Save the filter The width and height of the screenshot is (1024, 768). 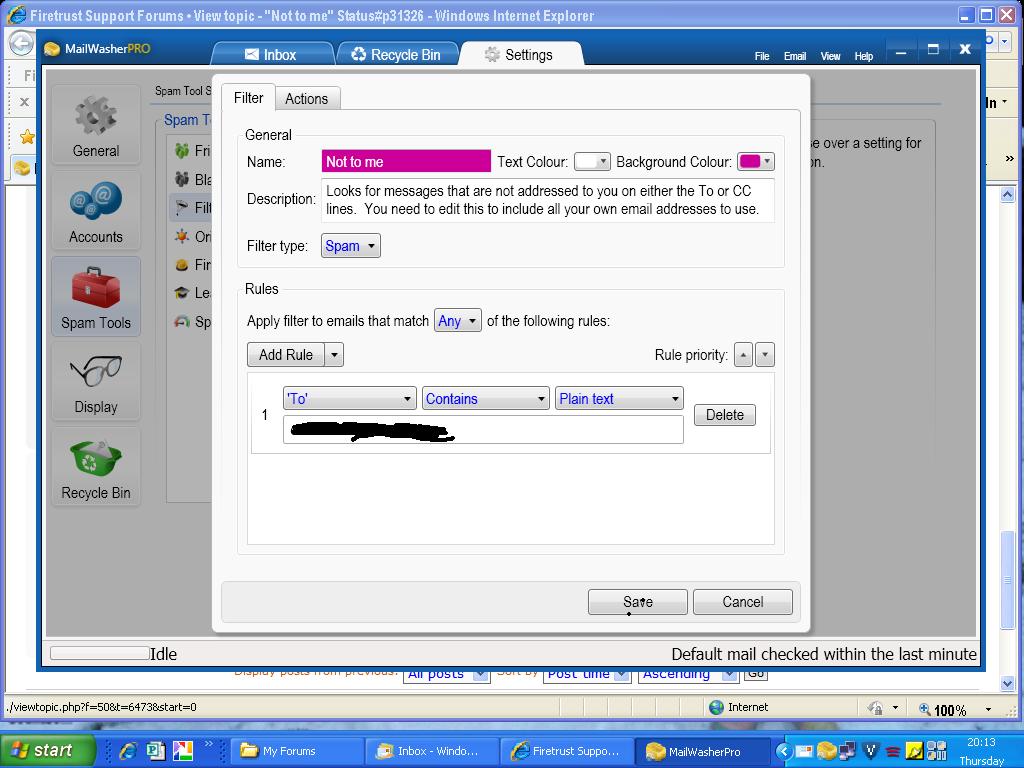(637, 602)
